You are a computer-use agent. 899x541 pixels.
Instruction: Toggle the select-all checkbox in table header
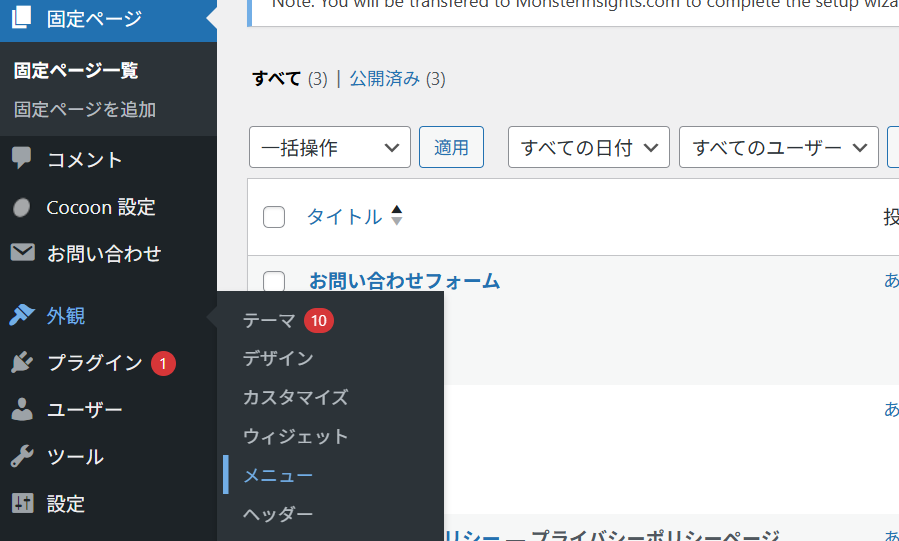coord(274,217)
